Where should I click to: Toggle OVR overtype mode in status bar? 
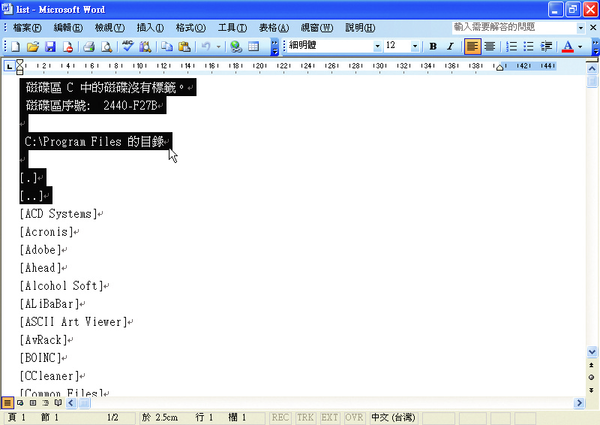point(354,417)
